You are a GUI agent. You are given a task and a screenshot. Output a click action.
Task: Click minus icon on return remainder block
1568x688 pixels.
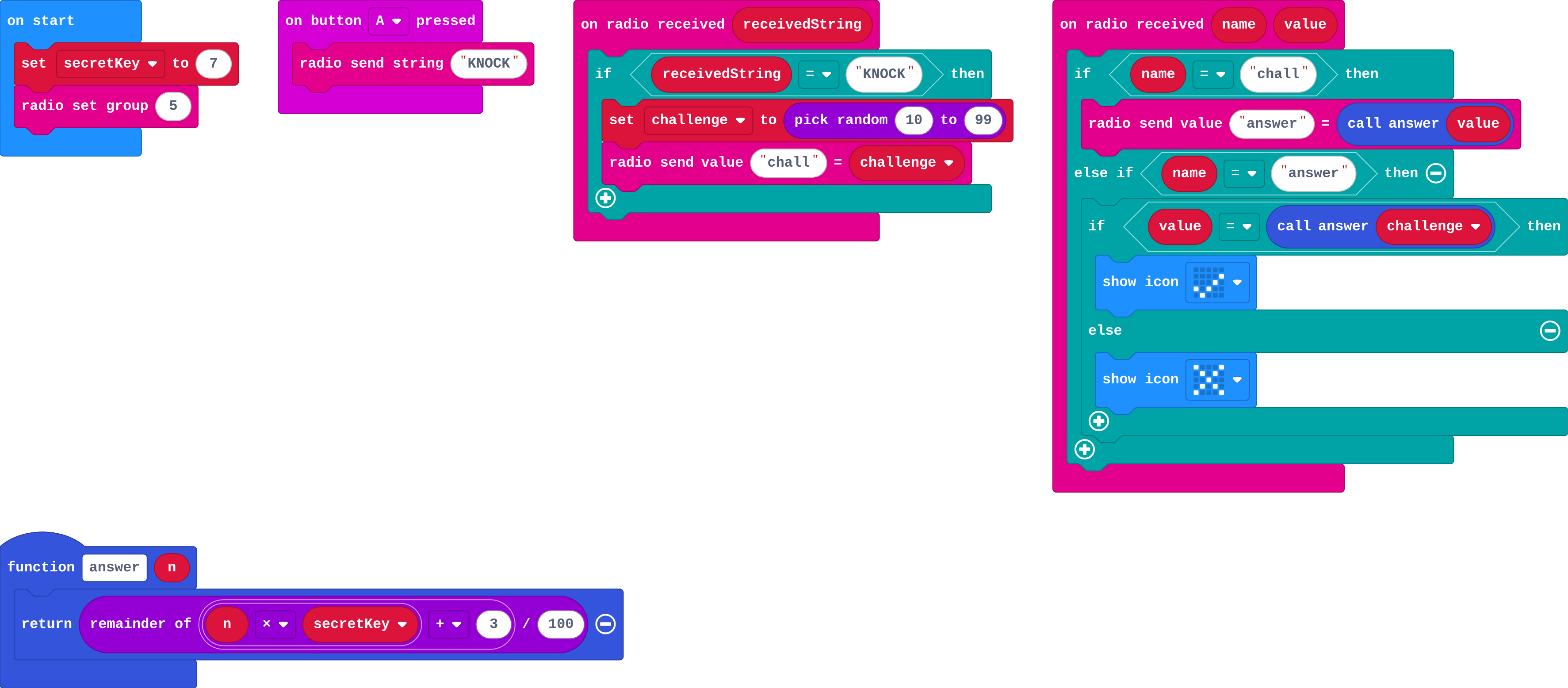(x=605, y=623)
